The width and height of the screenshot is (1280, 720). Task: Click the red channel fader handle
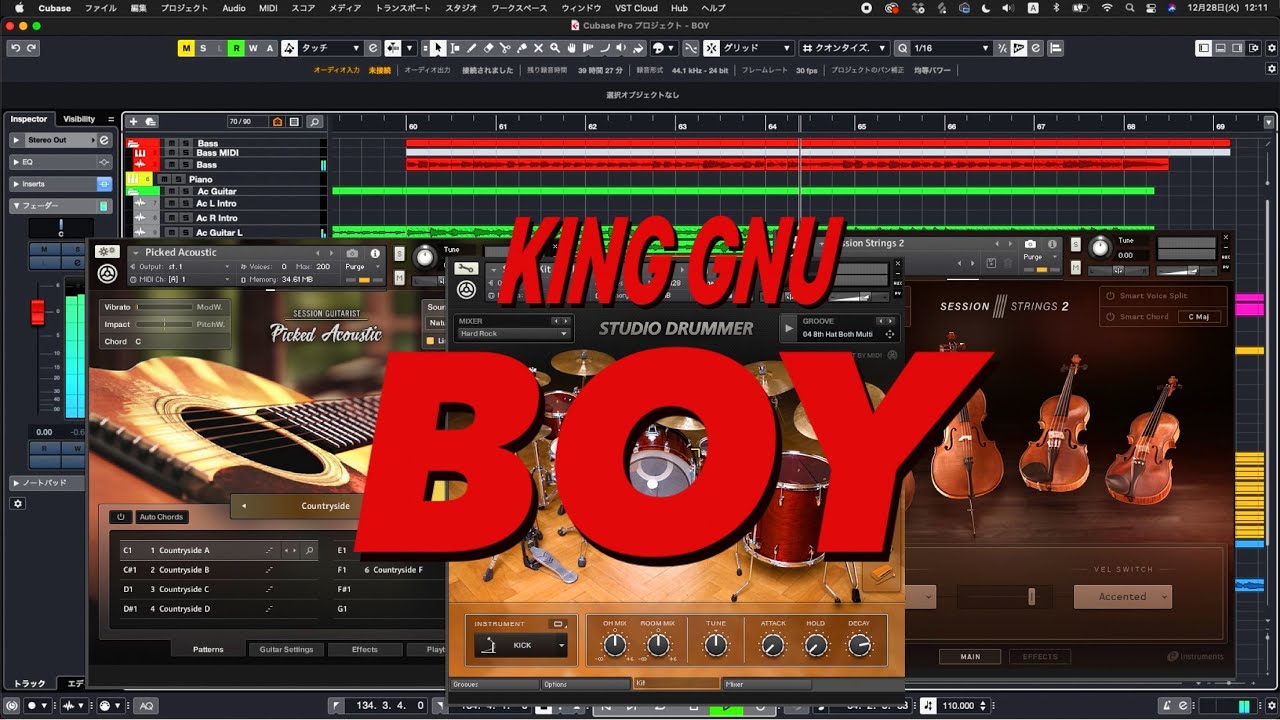pyautogui.click(x=38, y=311)
